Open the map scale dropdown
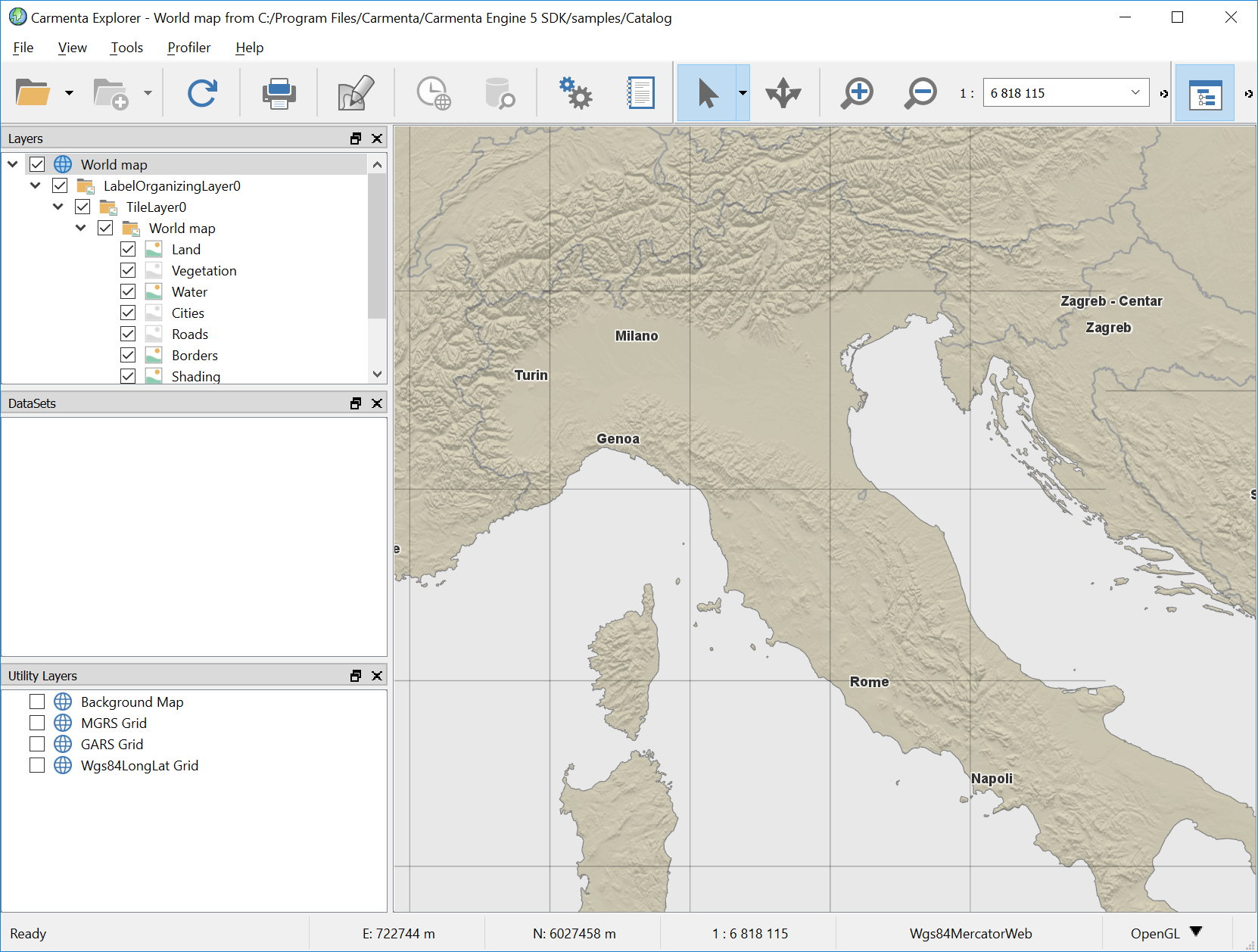The height and width of the screenshot is (952, 1258). click(x=1135, y=93)
